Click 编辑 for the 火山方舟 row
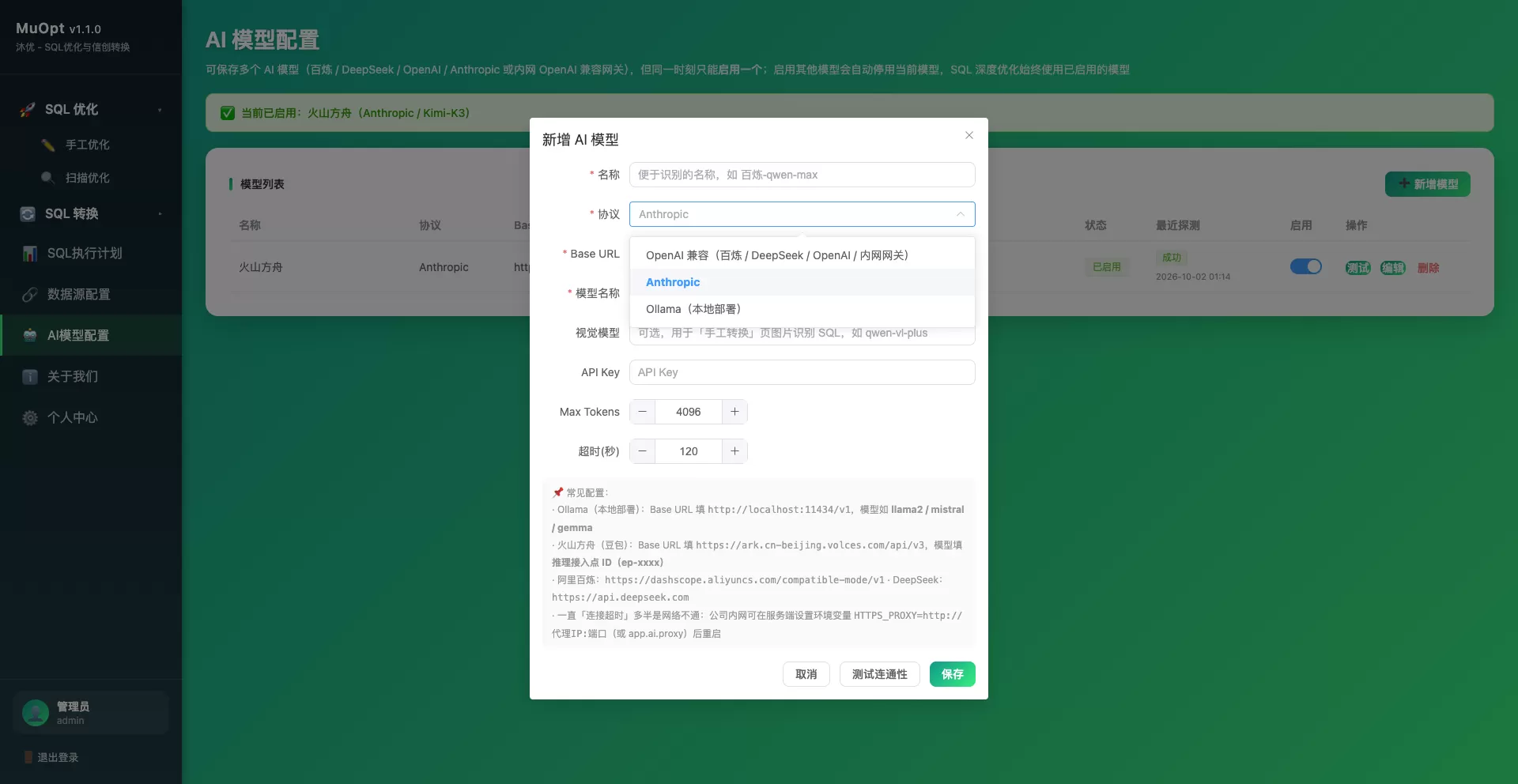 1393,268
